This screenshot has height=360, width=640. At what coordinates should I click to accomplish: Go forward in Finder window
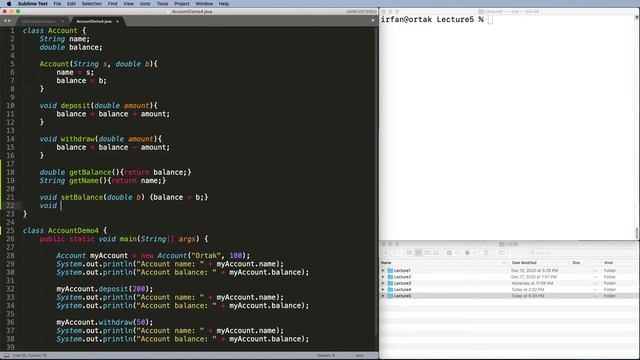coord(395,253)
